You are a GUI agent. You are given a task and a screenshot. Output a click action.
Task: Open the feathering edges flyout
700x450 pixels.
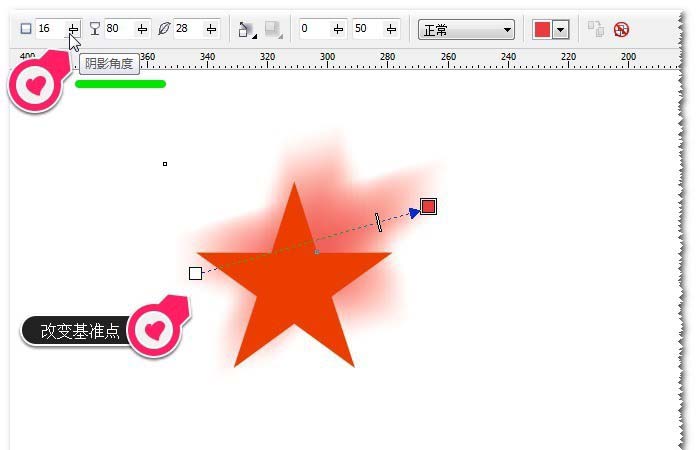pyautogui.click(x=273, y=29)
